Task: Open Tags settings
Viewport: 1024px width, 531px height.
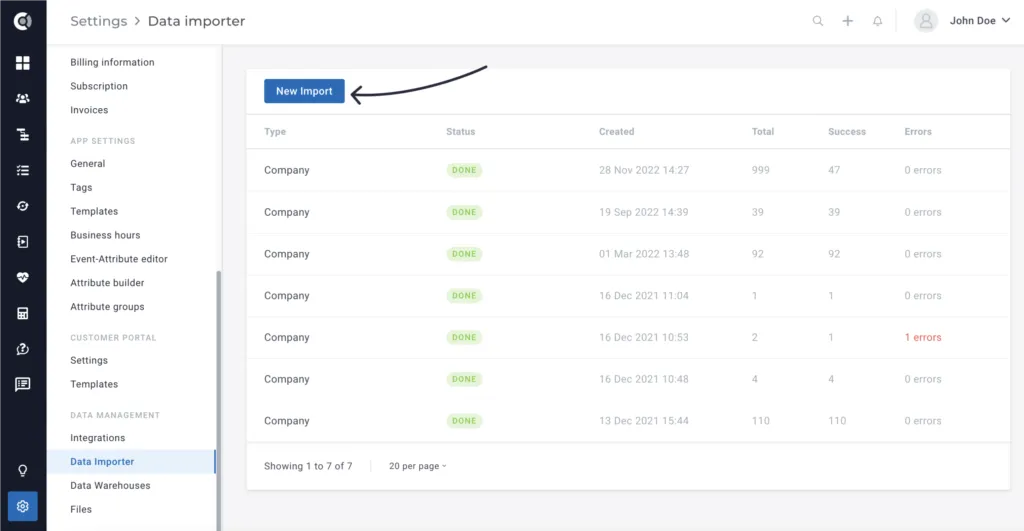Action: [82, 187]
